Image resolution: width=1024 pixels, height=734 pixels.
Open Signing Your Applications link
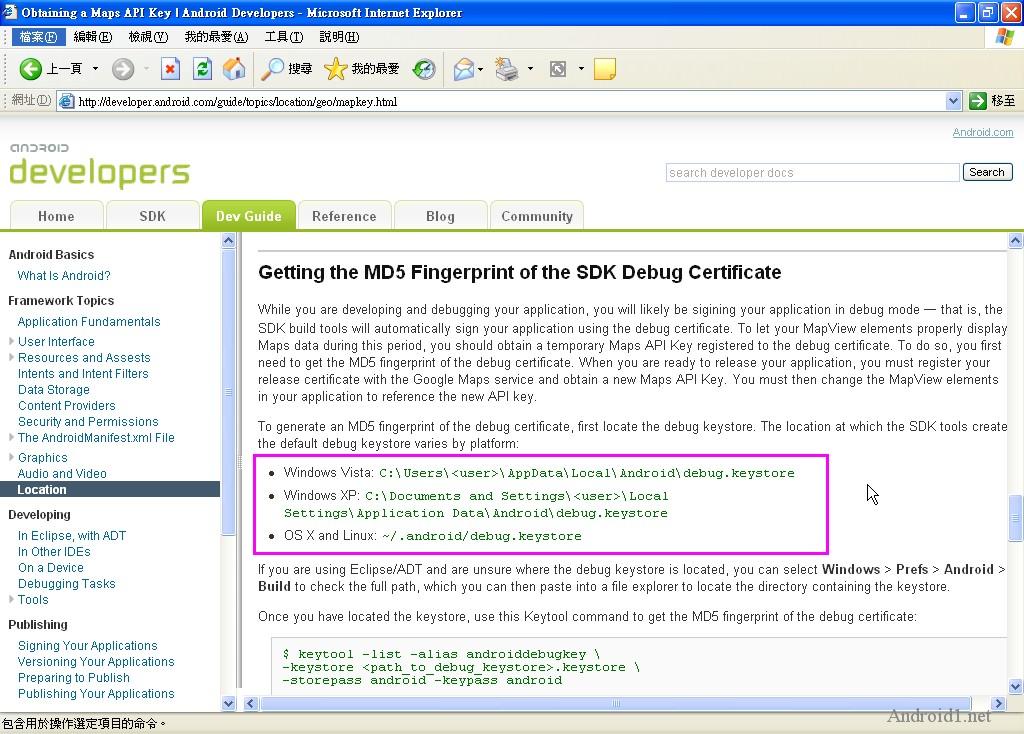88,646
